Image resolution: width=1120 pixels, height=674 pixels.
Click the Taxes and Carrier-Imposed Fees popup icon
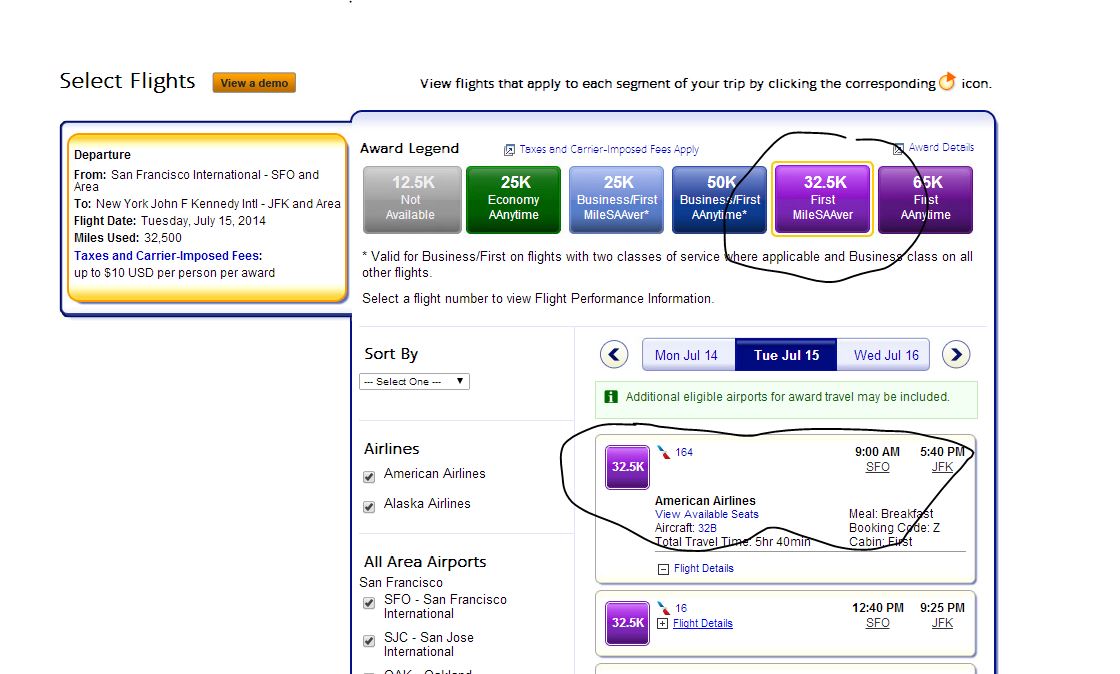(509, 150)
